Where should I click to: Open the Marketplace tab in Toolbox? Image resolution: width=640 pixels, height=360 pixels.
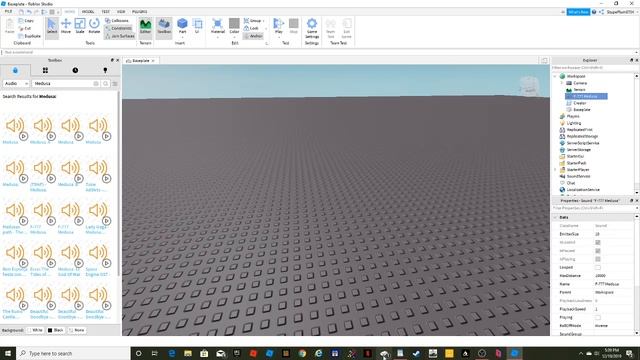(x=15, y=70)
